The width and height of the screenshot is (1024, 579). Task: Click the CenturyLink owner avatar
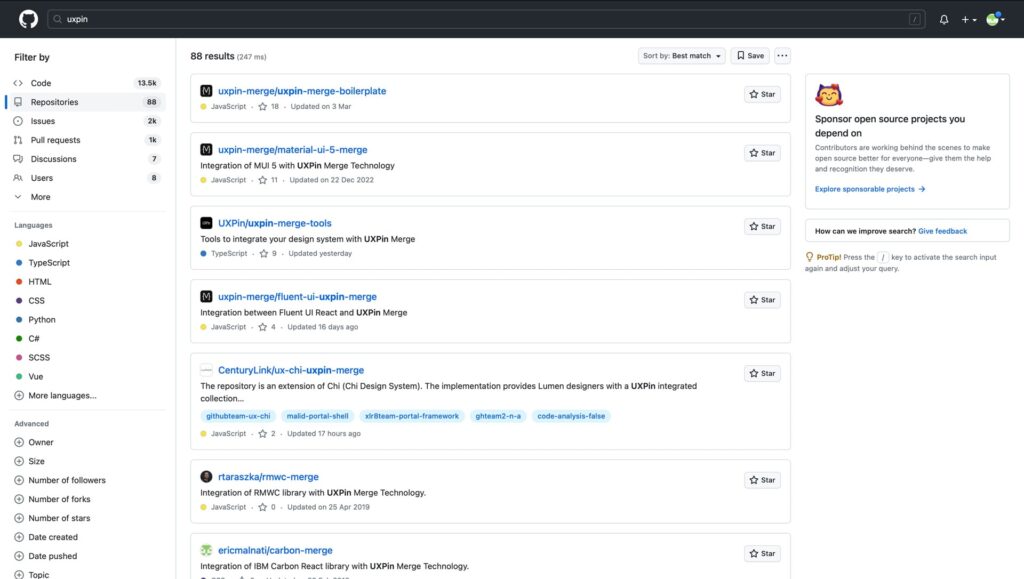click(206, 370)
